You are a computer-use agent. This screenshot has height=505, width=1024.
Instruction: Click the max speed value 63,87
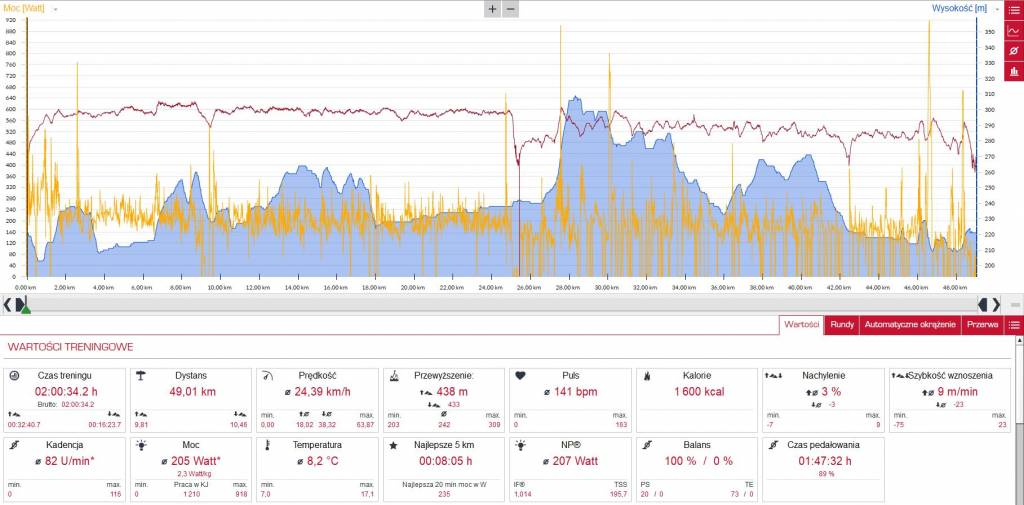coord(366,424)
